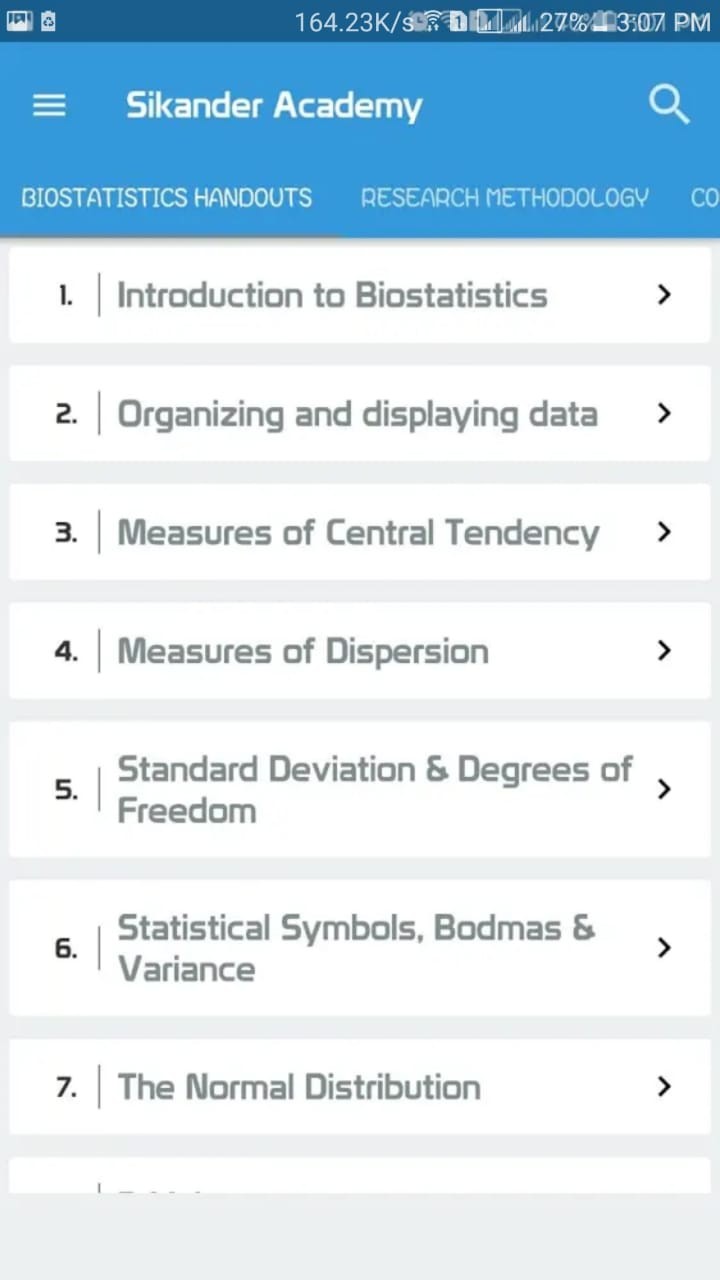Viewport: 720px width, 1280px height.
Task: Tap the Sikander Academy title
Action: tap(274, 105)
